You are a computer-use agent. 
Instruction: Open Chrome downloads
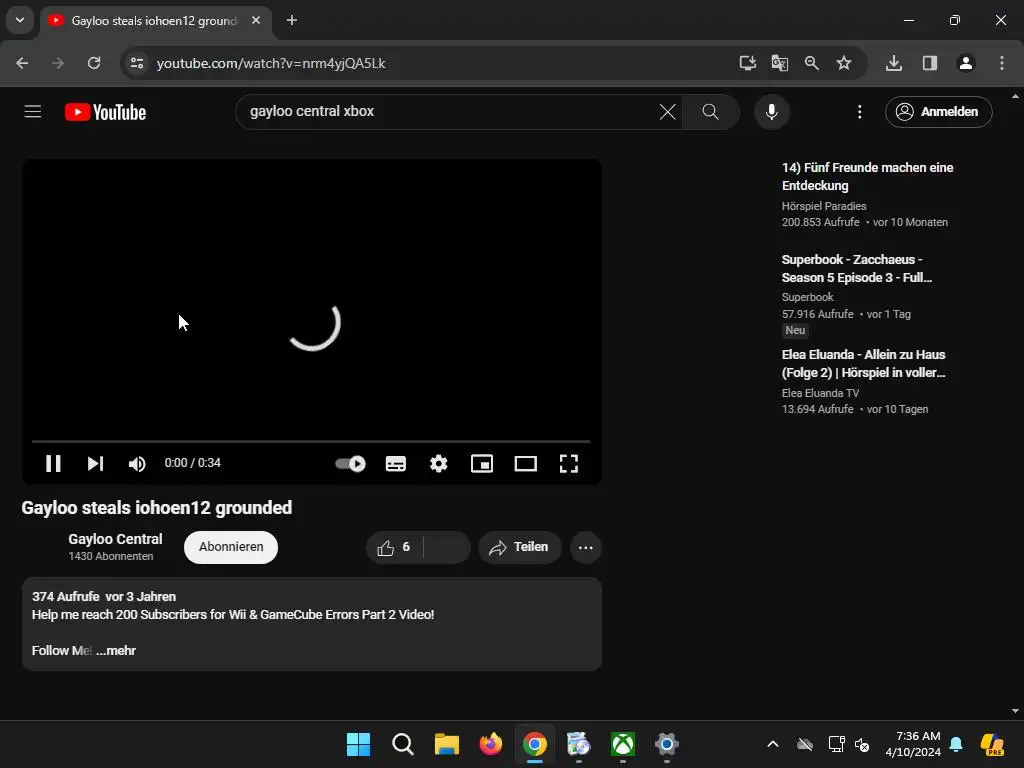pyautogui.click(x=894, y=63)
